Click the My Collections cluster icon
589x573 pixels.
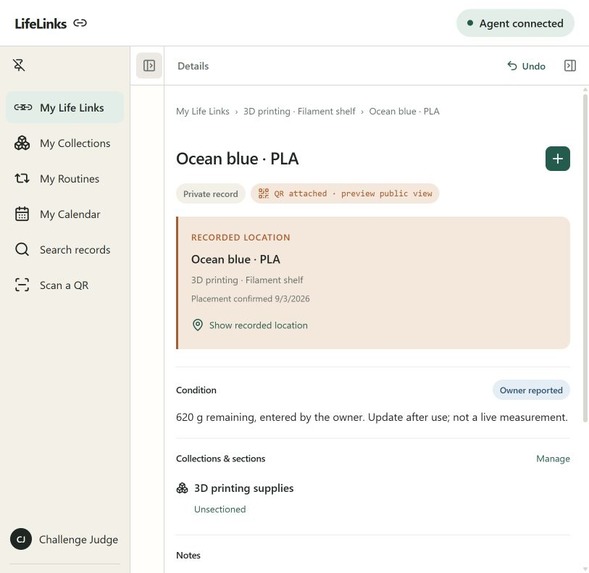[x=22, y=143]
